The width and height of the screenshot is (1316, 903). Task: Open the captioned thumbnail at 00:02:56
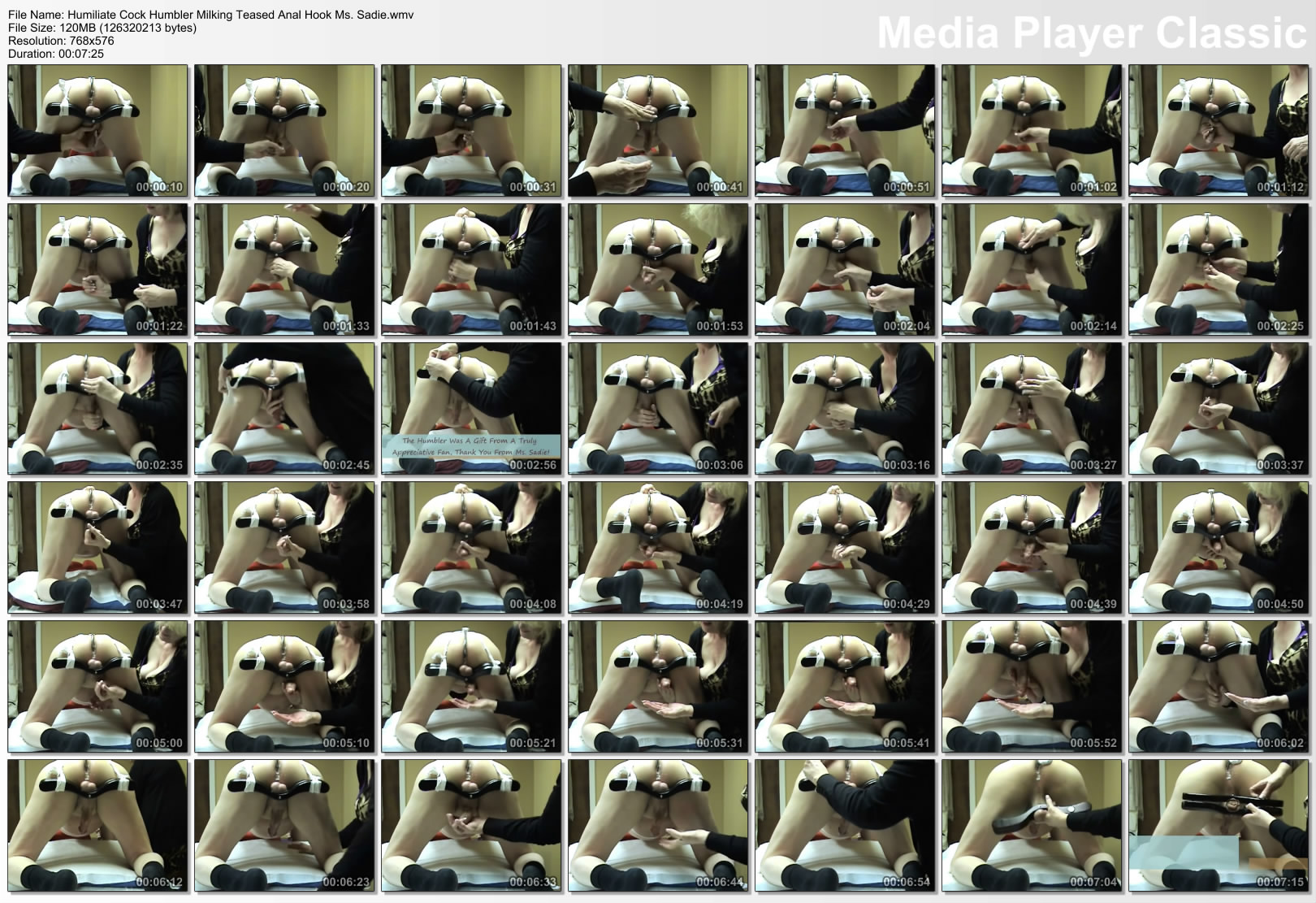pos(471,409)
